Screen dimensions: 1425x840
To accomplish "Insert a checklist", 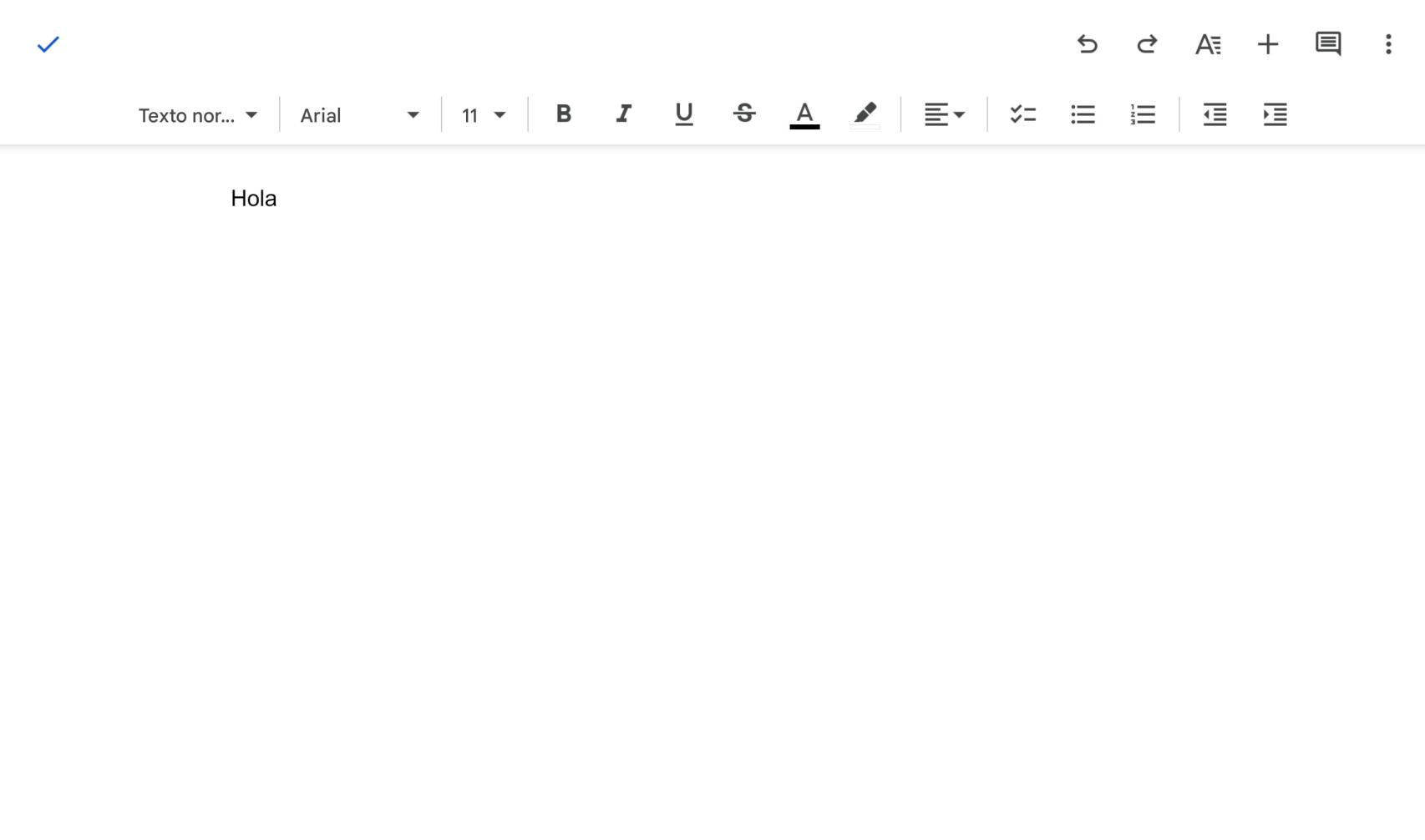I will (1022, 114).
